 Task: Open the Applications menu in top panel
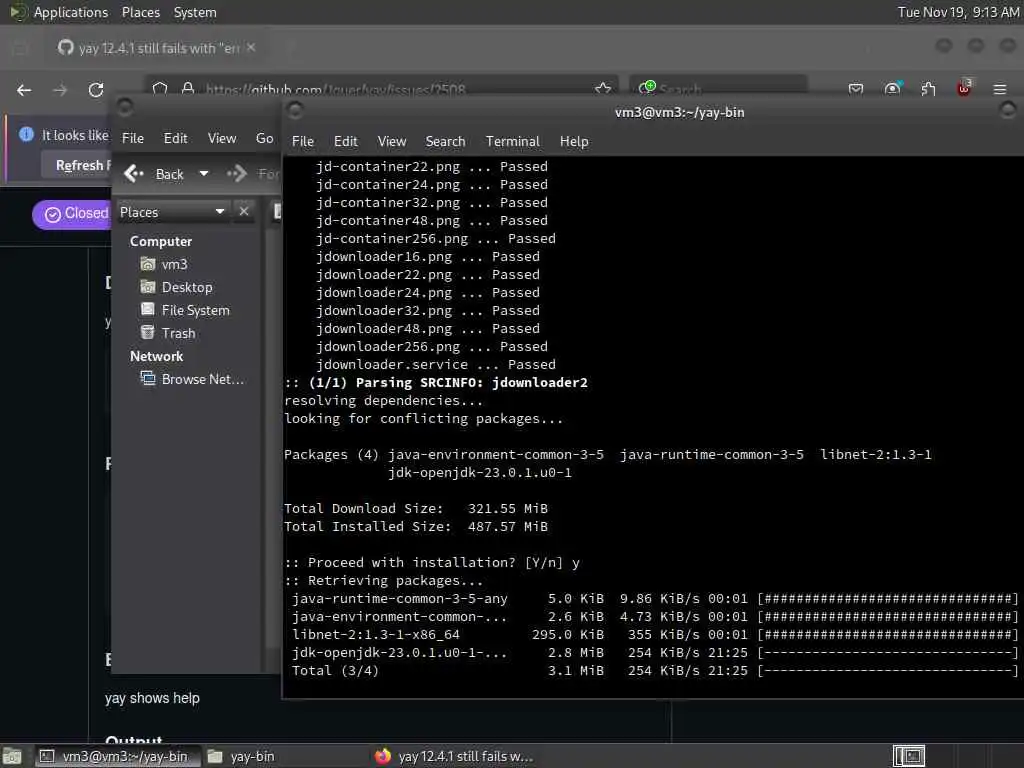point(71,12)
